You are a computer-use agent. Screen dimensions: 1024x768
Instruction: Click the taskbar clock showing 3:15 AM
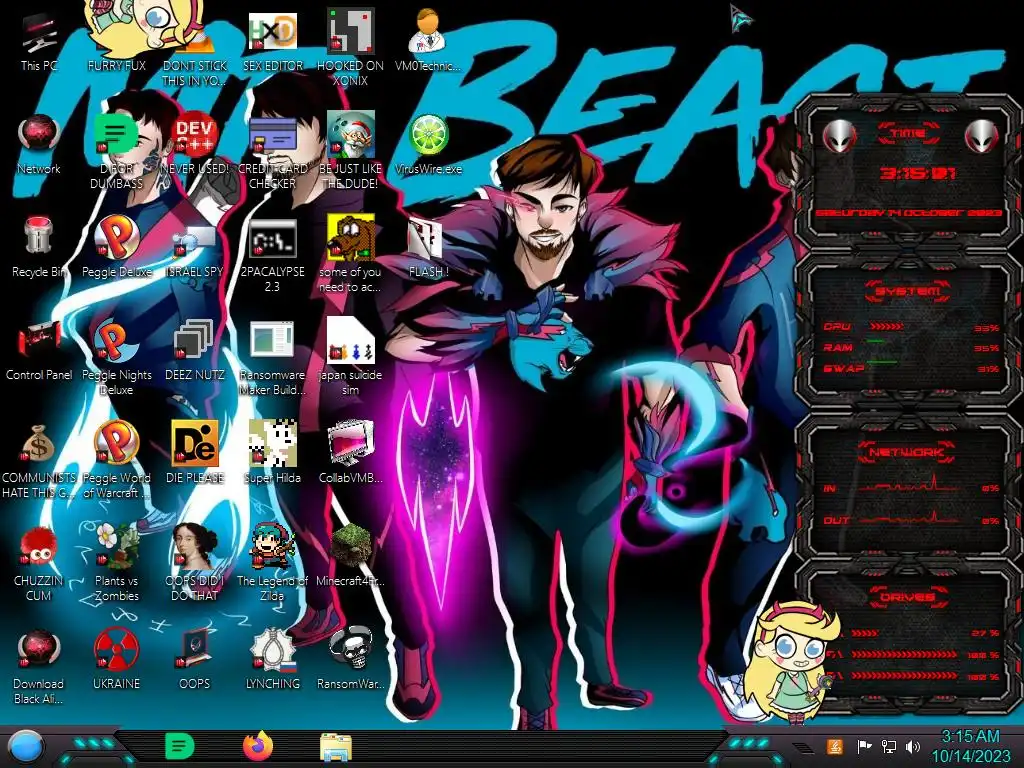click(x=970, y=746)
